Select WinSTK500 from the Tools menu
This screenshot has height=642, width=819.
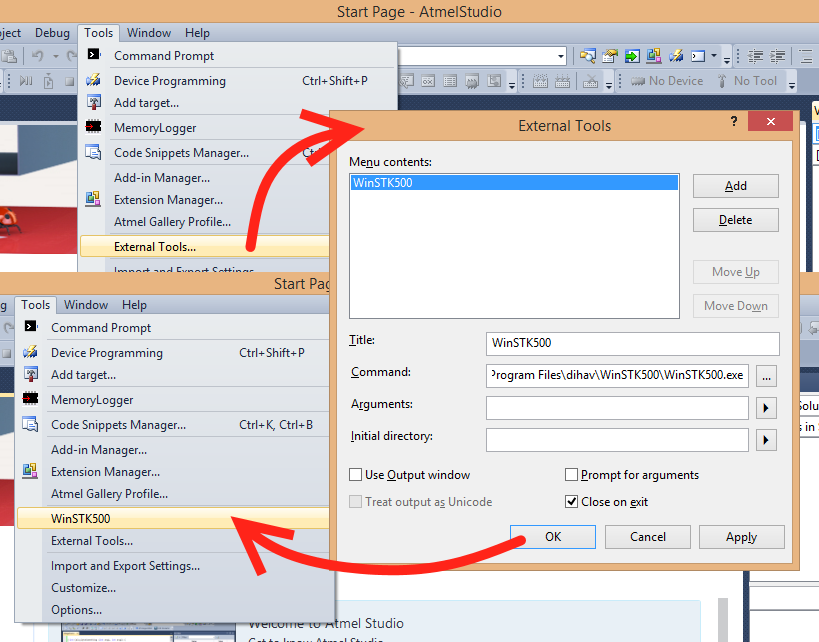tap(82, 519)
